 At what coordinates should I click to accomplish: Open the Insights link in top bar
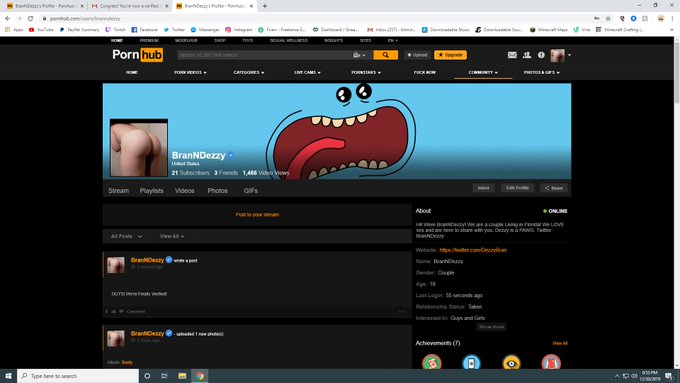[333, 40]
